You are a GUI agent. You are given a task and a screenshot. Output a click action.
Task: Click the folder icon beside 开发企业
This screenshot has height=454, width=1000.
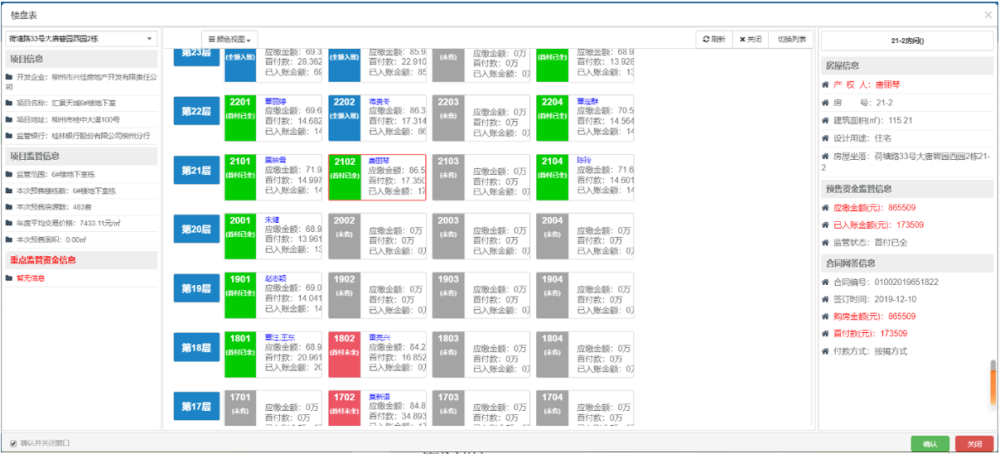pyautogui.click(x=9, y=77)
